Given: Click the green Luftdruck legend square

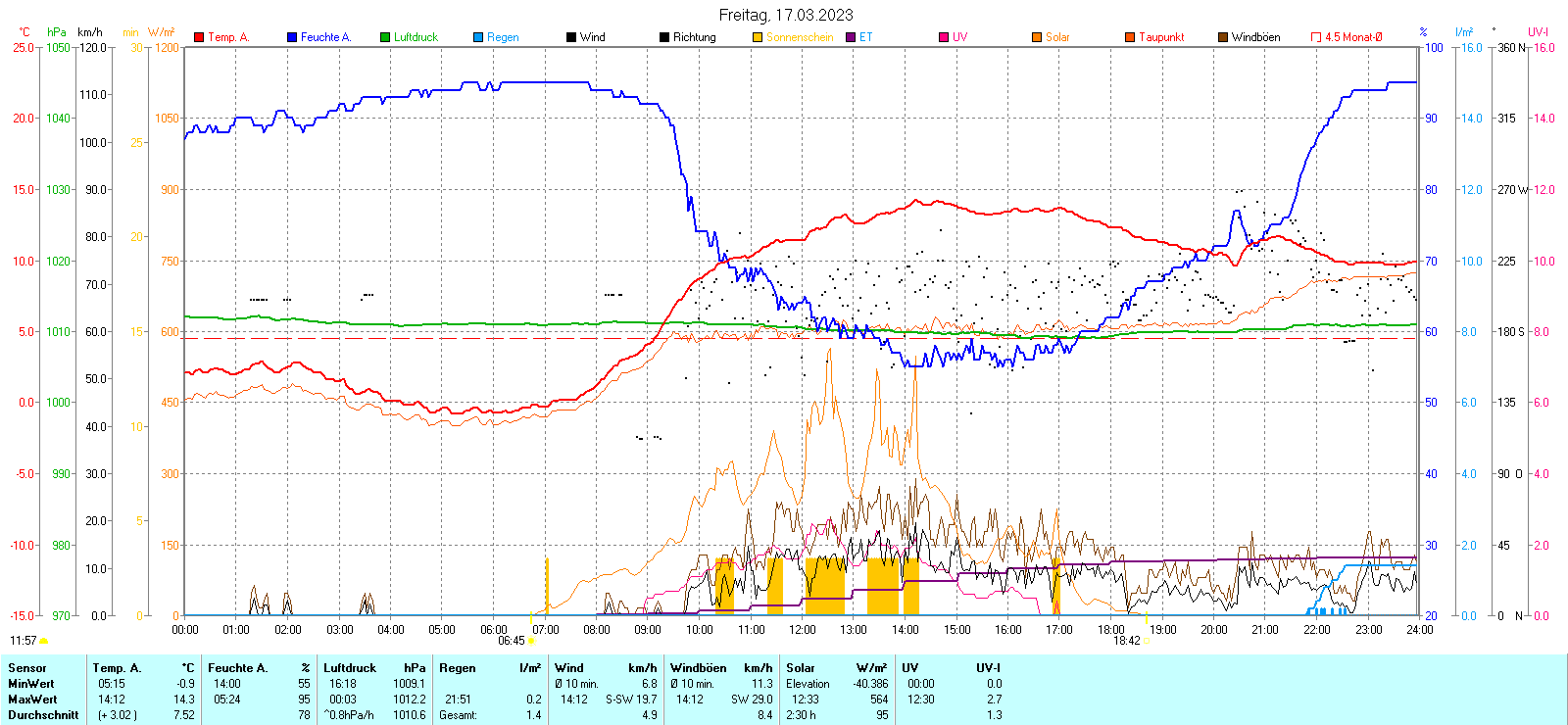Looking at the screenshot, I should point(385,37).
